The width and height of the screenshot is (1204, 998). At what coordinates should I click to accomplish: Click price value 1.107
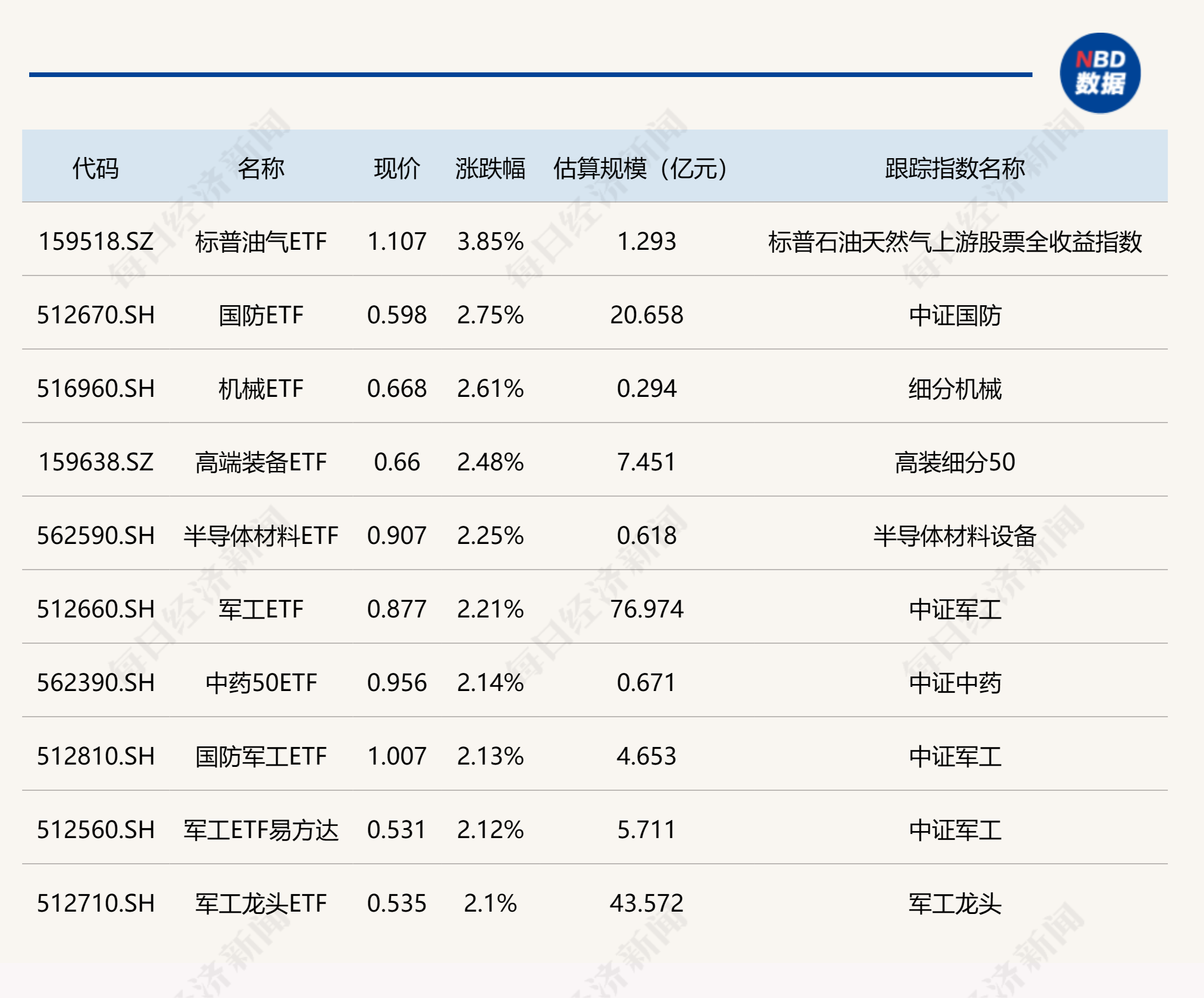397,242
